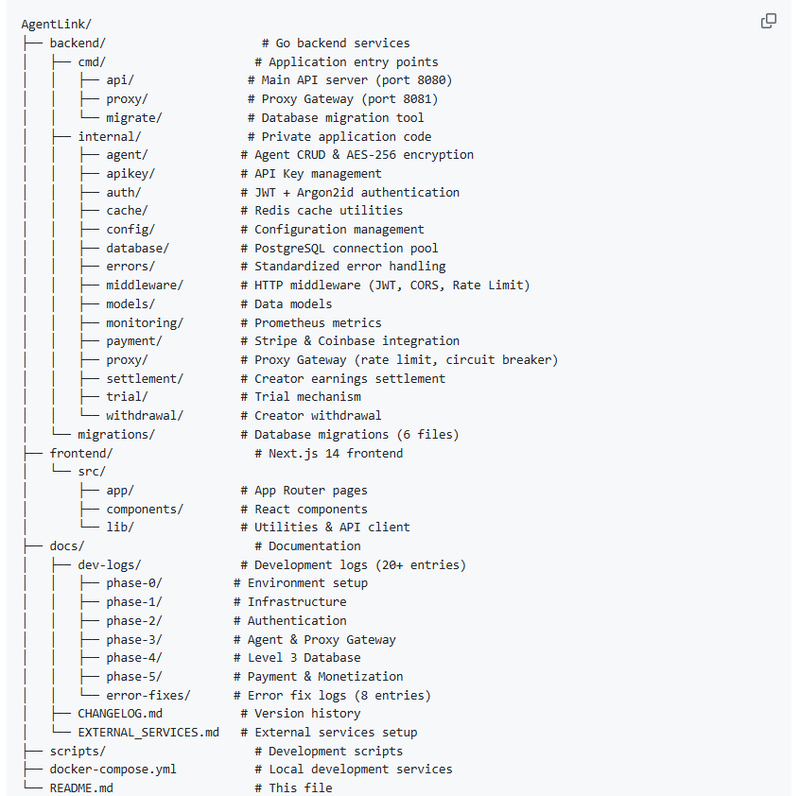Click CHANGELOG.md file name

click(x=119, y=713)
